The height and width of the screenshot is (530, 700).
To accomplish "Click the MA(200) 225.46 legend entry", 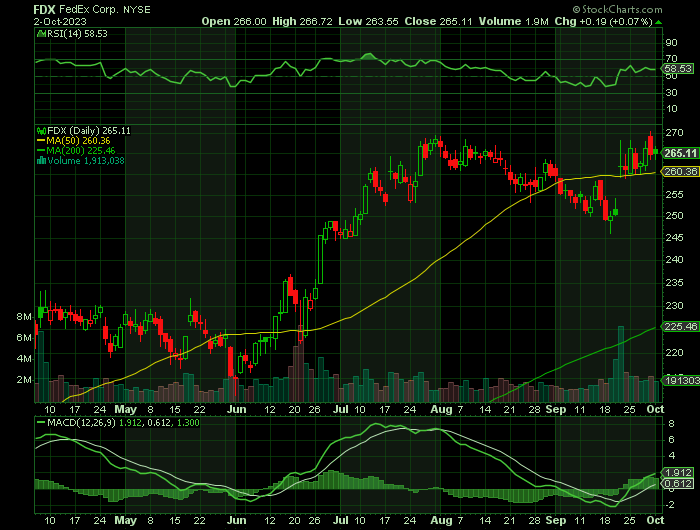I will click(x=76, y=150).
